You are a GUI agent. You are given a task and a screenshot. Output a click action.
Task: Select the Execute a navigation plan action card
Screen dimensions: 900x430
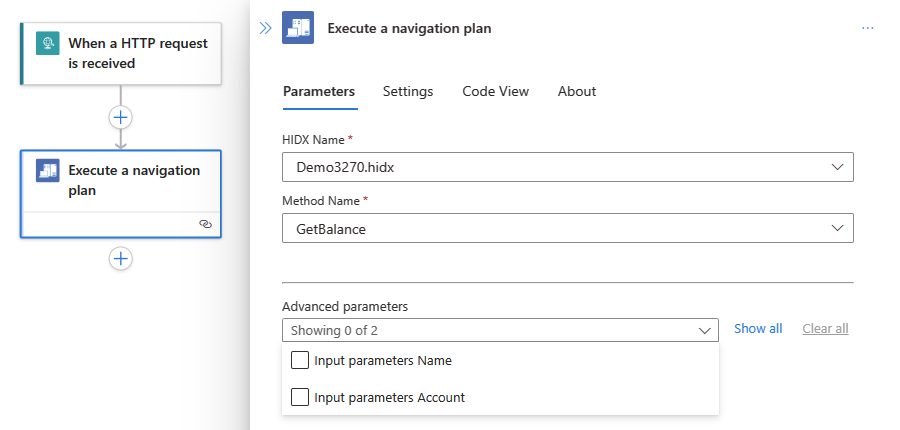point(121,194)
